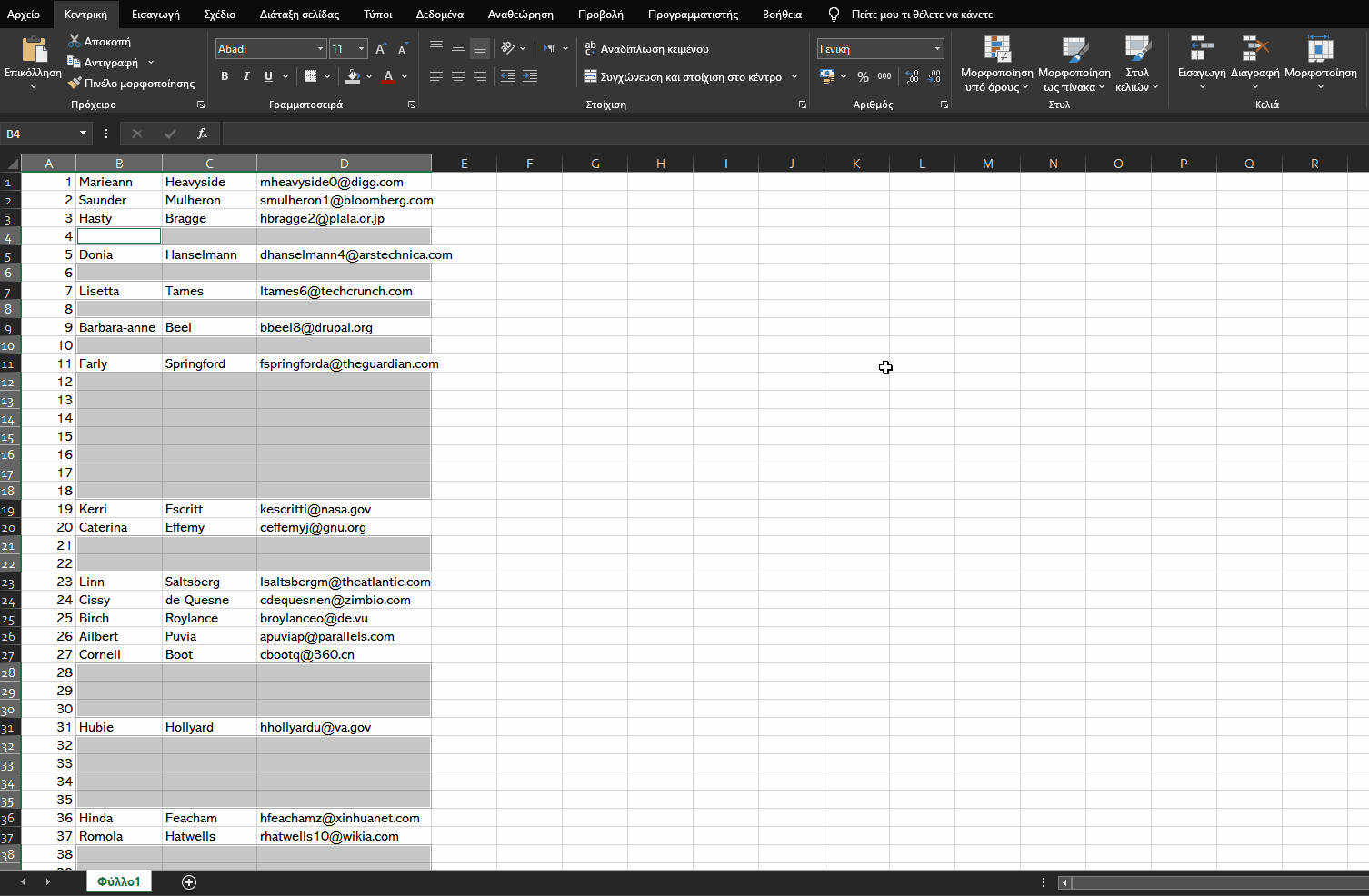Toggle italic formatting
The height and width of the screenshot is (896, 1369).
[246, 76]
